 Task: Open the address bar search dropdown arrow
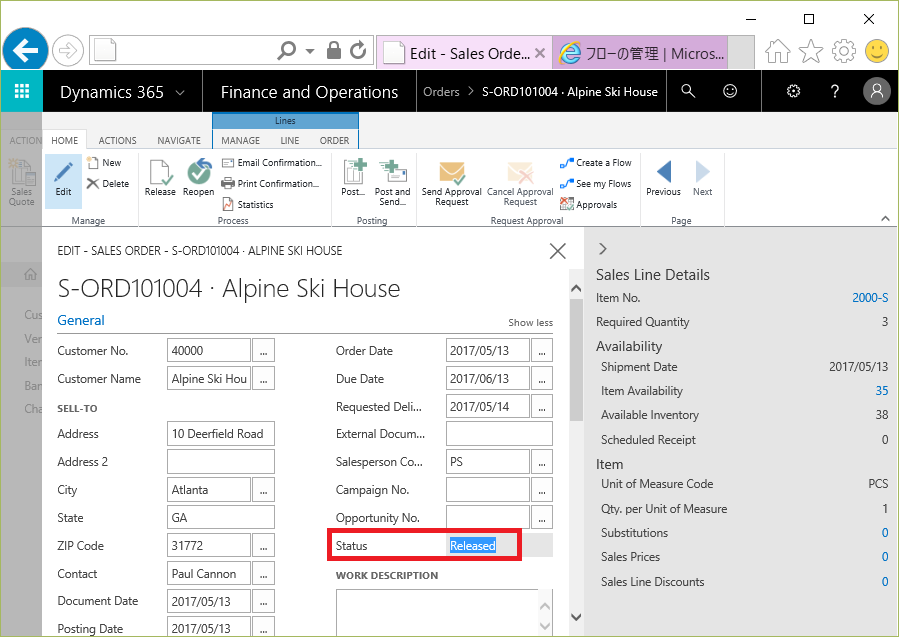[x=310, y=51]
